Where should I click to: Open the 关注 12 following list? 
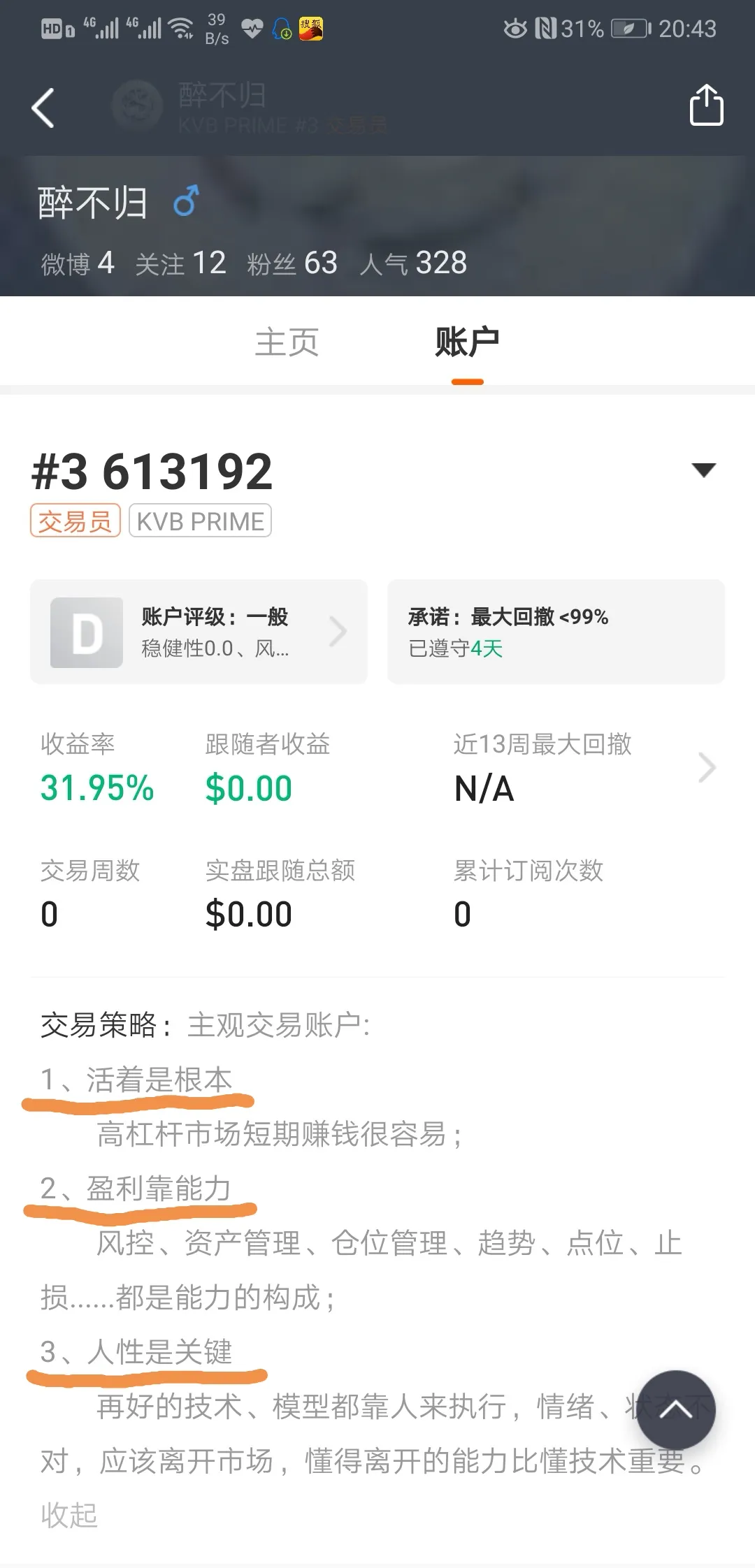click(180, 263)
